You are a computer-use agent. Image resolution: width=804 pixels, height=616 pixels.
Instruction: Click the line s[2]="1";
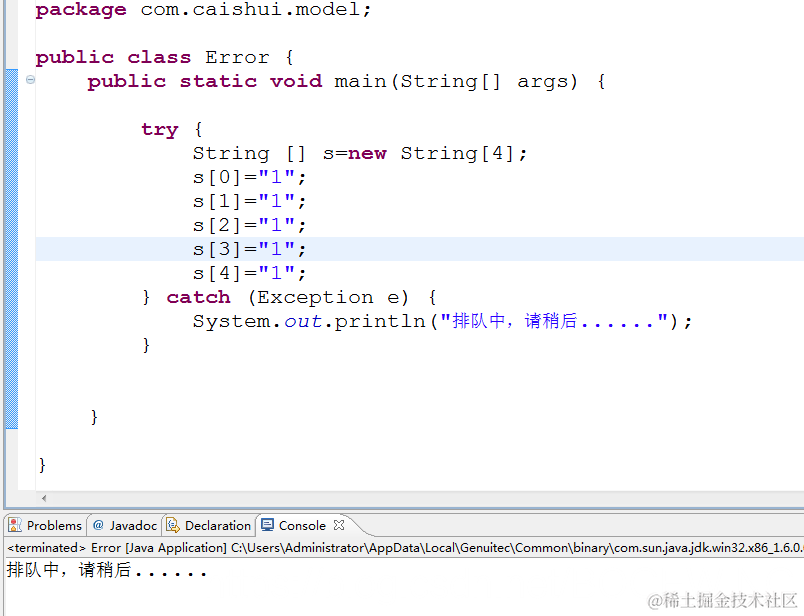[x=249, y=225]
